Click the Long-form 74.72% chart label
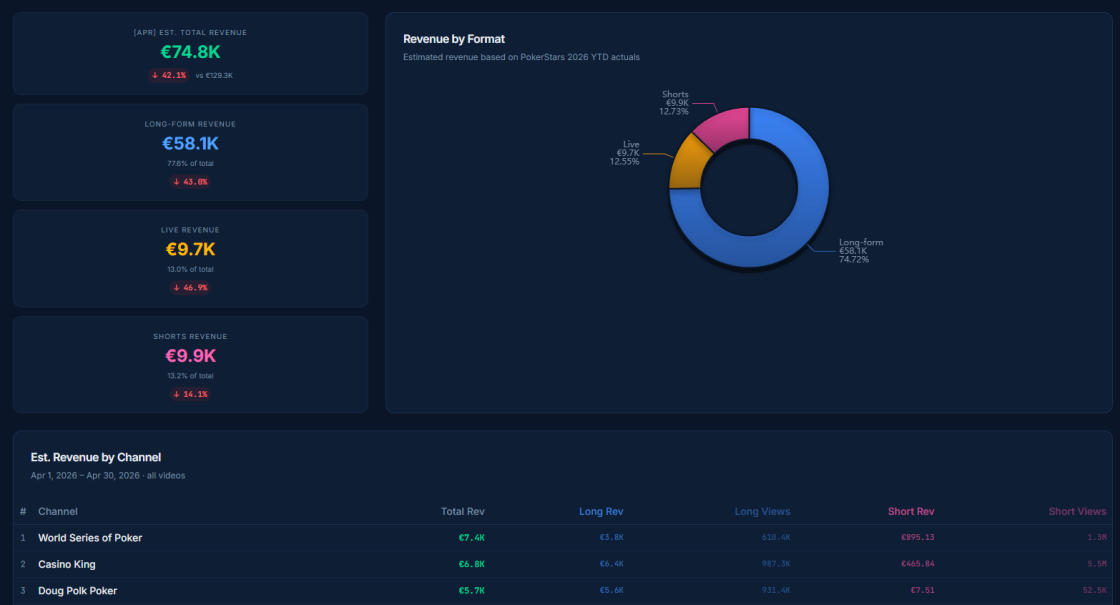 tap(861, 251)
